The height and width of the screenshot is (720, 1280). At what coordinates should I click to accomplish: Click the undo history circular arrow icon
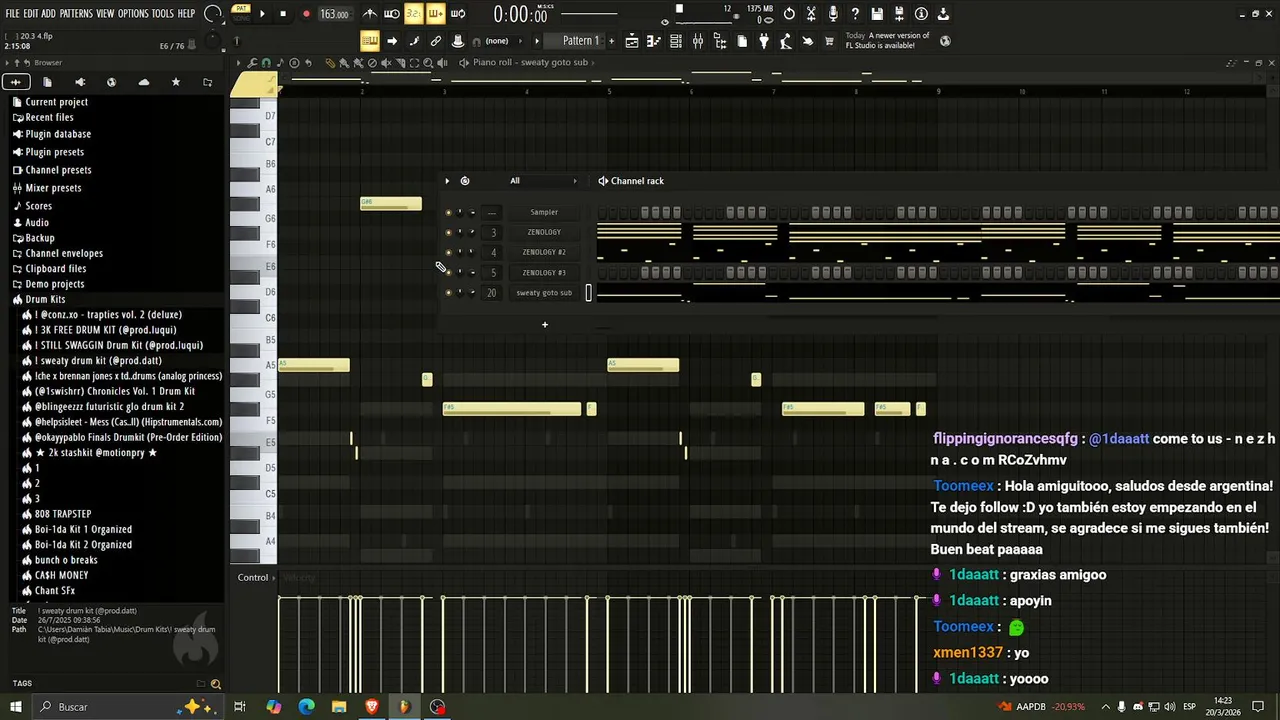click(x=789, y=14)
